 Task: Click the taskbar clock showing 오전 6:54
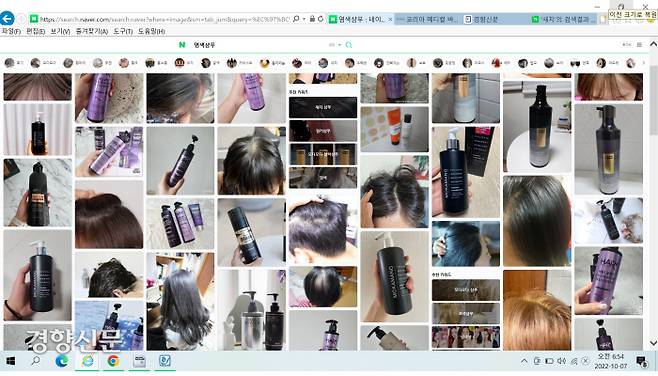click(611, 361)
